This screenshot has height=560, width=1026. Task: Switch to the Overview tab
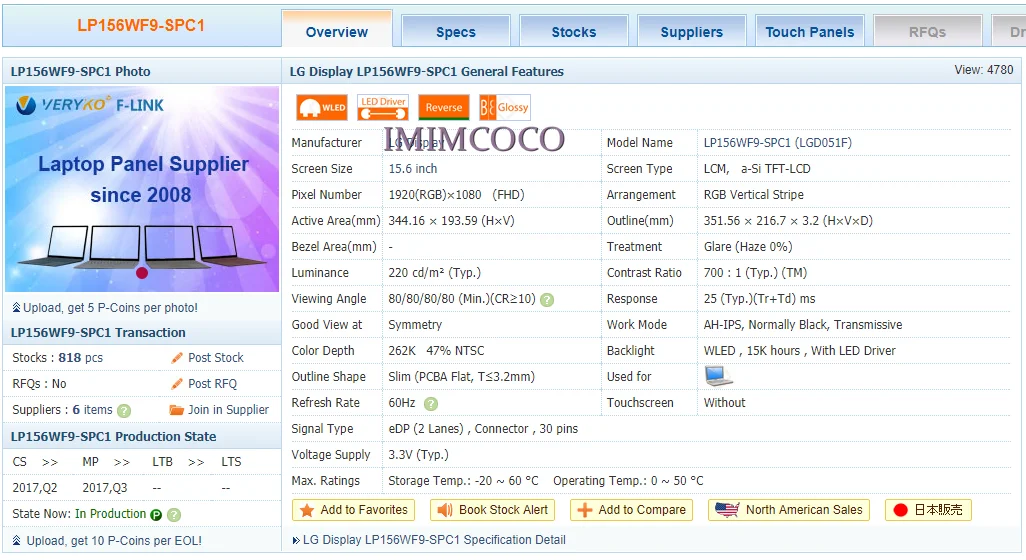(337, 32)
